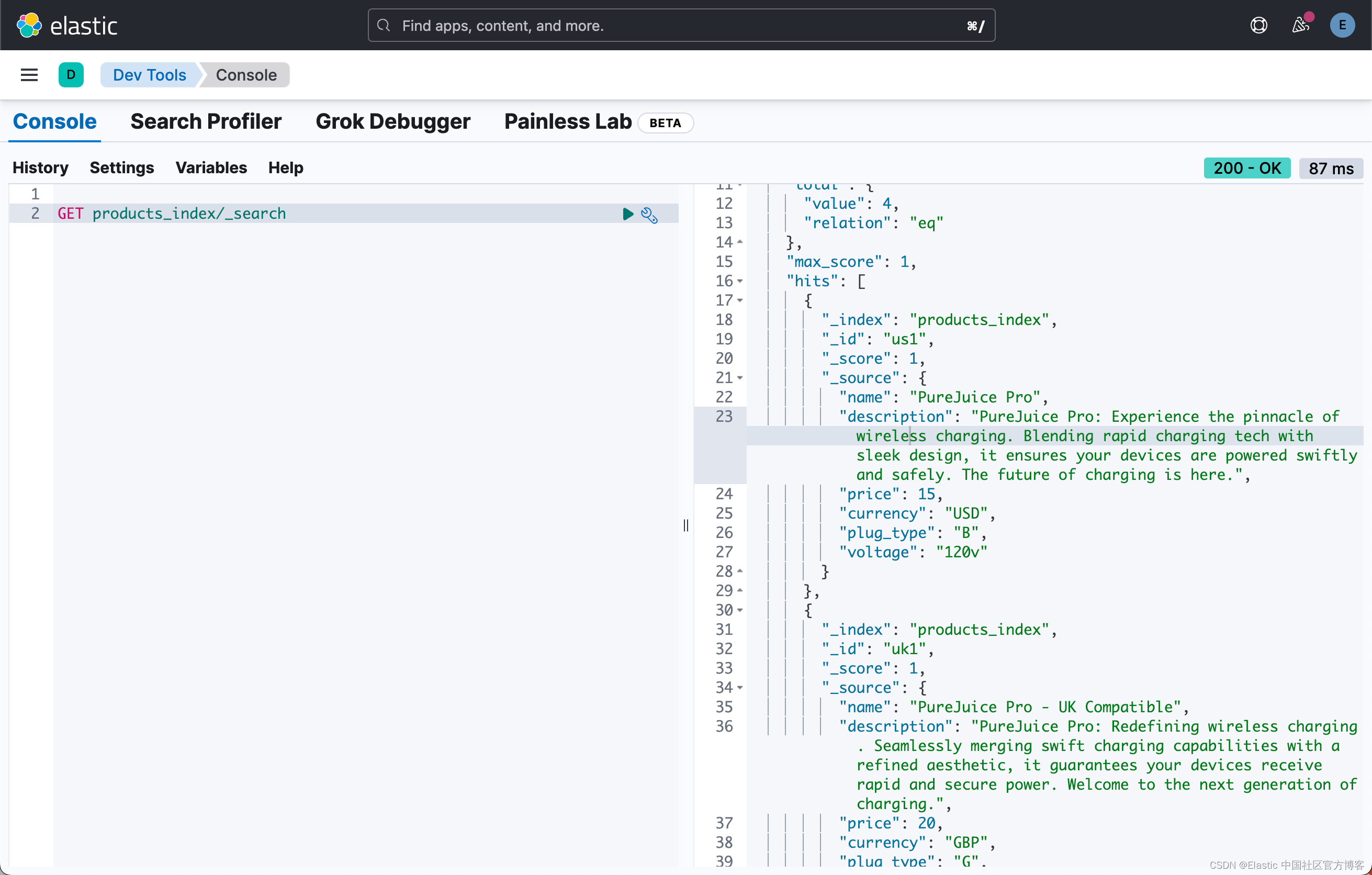Click the Dev Tools 'D' badge
The width and height of the screenshot is (1372, 875).
pos(71,75)
